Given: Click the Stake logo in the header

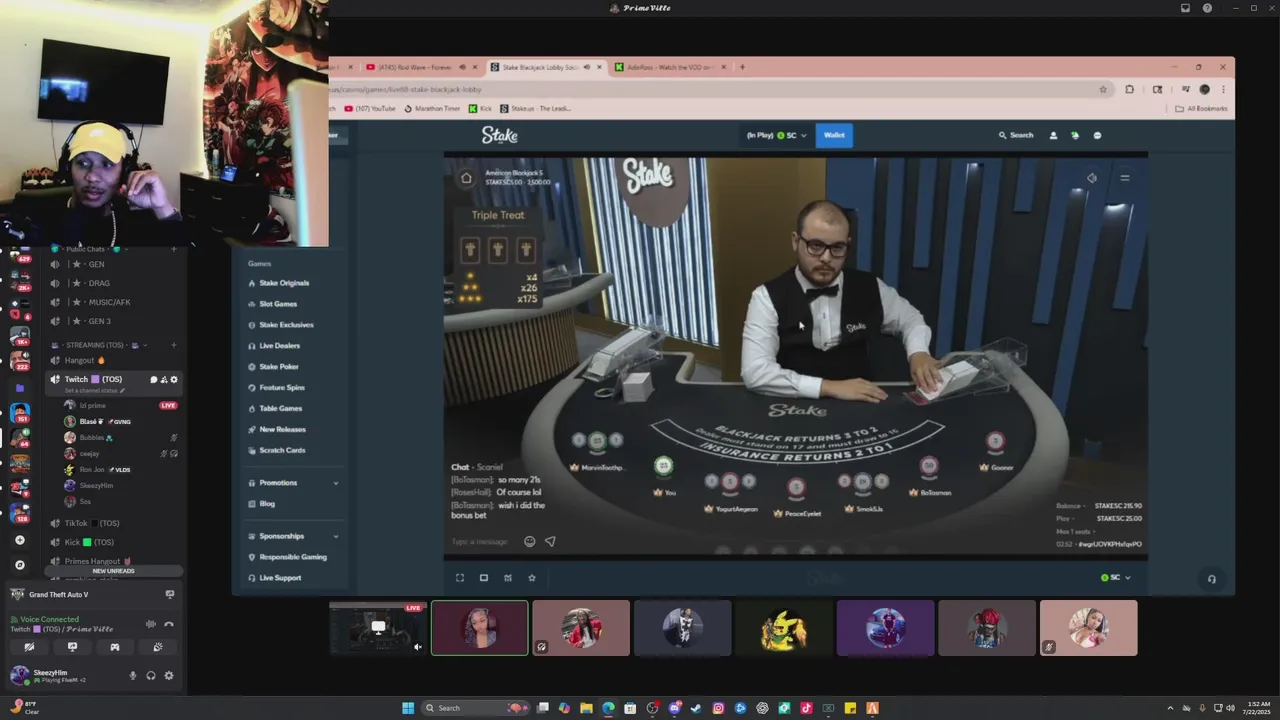Looking at the screenshot, I should tap(499, 135).
